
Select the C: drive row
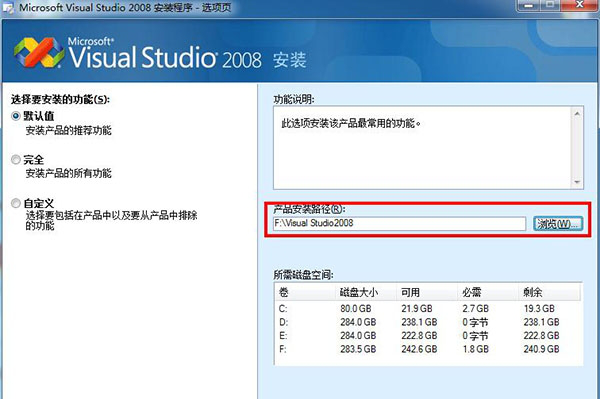click(428, 308)
